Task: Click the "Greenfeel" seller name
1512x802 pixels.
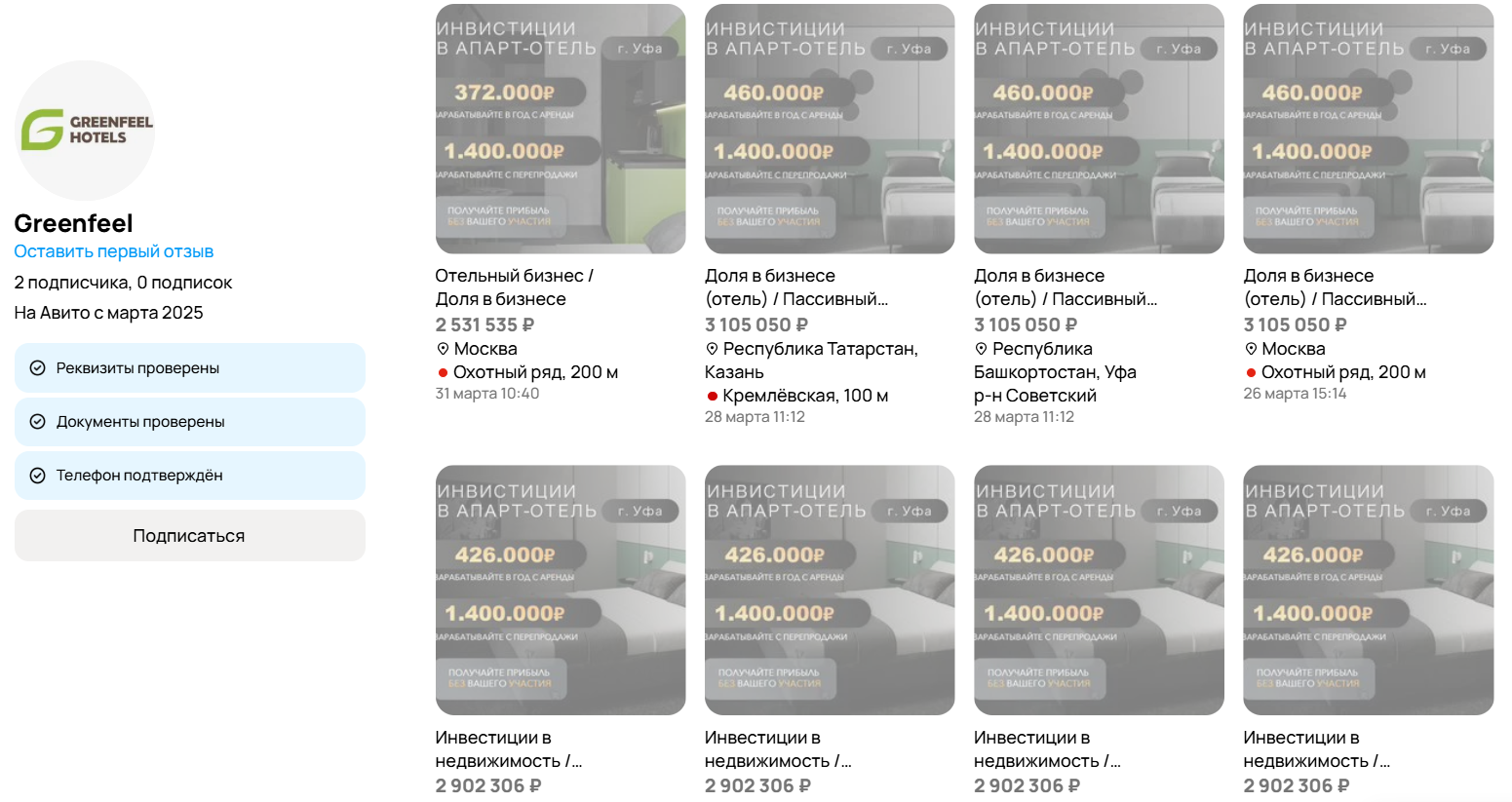Action: click(x=73, y=223)
